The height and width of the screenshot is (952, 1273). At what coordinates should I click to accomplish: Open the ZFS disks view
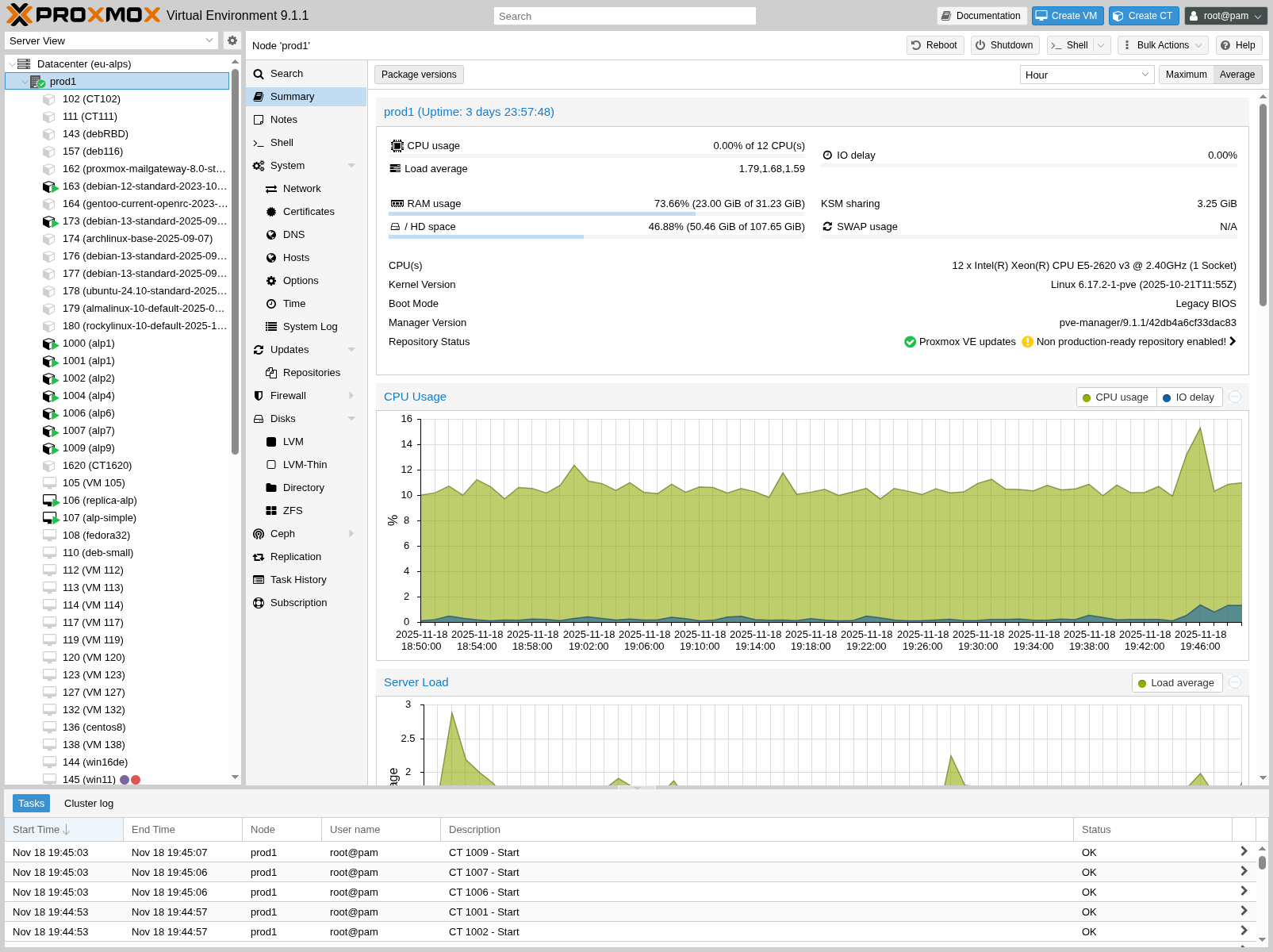(291, 510)
